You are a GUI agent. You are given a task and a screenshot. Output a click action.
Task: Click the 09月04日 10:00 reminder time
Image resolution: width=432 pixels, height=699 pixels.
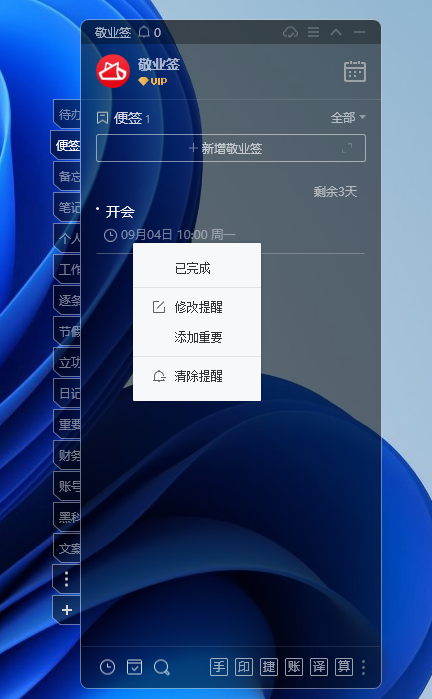(x=178, y=235)
